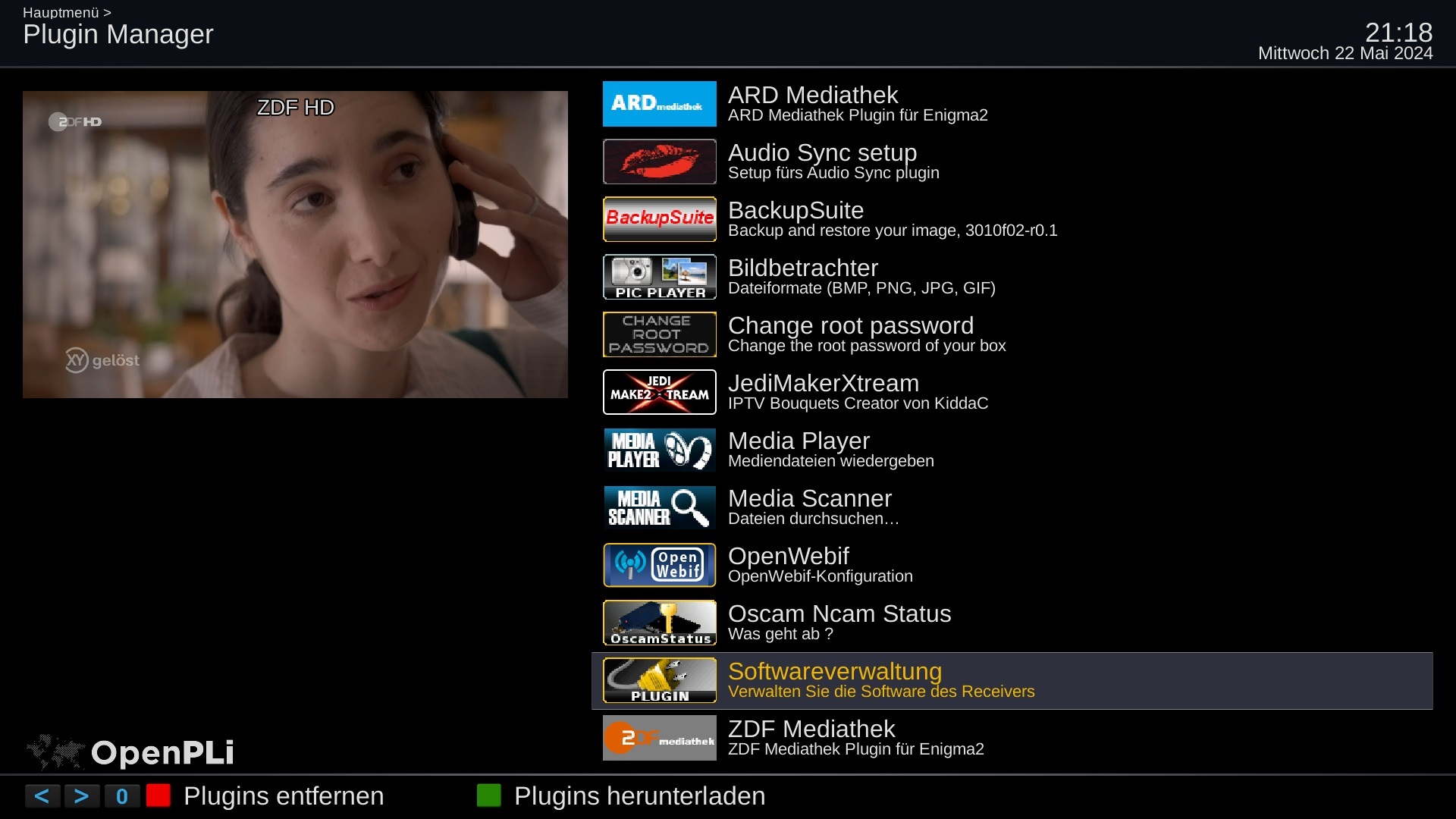1456x819 pixels.
Task: Click the highlighted Softwareverwaltung title
Action: [835, 671]
